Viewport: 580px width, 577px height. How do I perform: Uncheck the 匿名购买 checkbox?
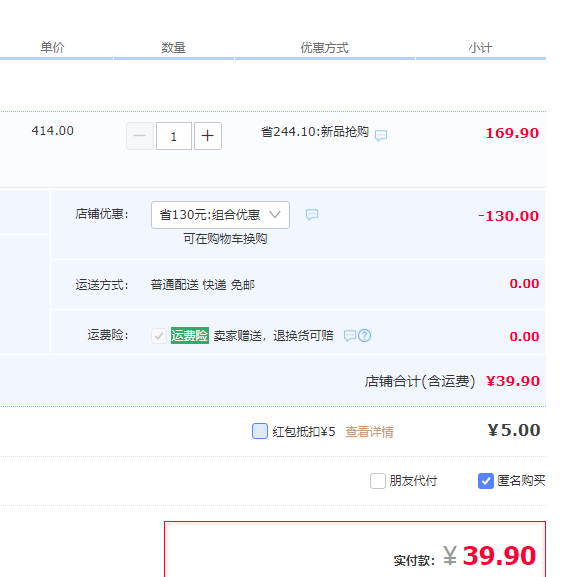486,481
